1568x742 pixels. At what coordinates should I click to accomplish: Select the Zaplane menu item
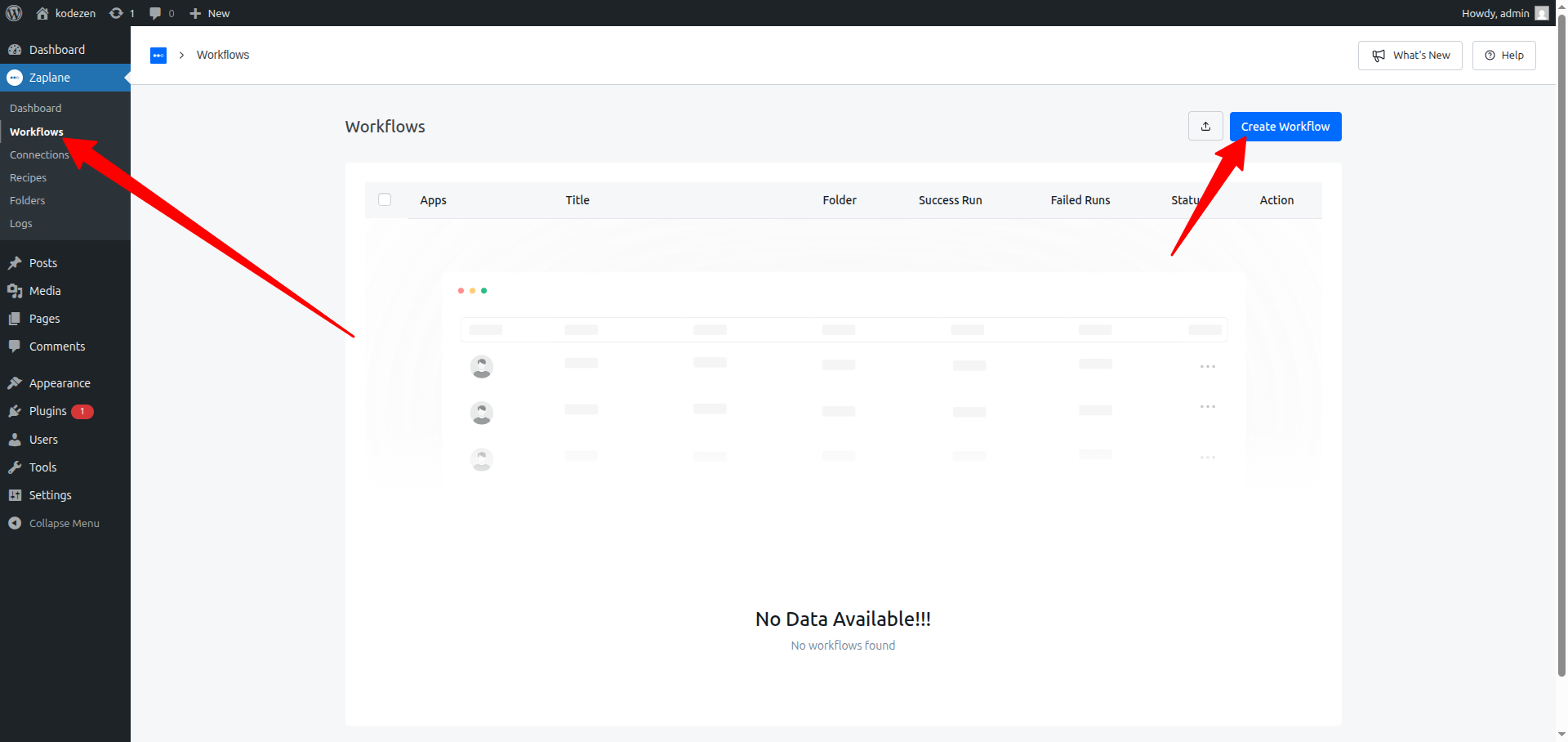65,78
